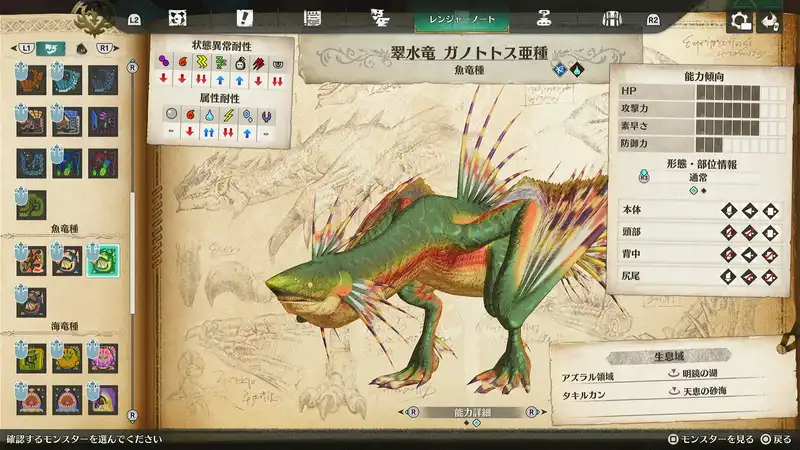Image resolution: width=800 pixels, height=450 pixels.
Task: Click the thunder element resistance icon
Action: (229, 116)
